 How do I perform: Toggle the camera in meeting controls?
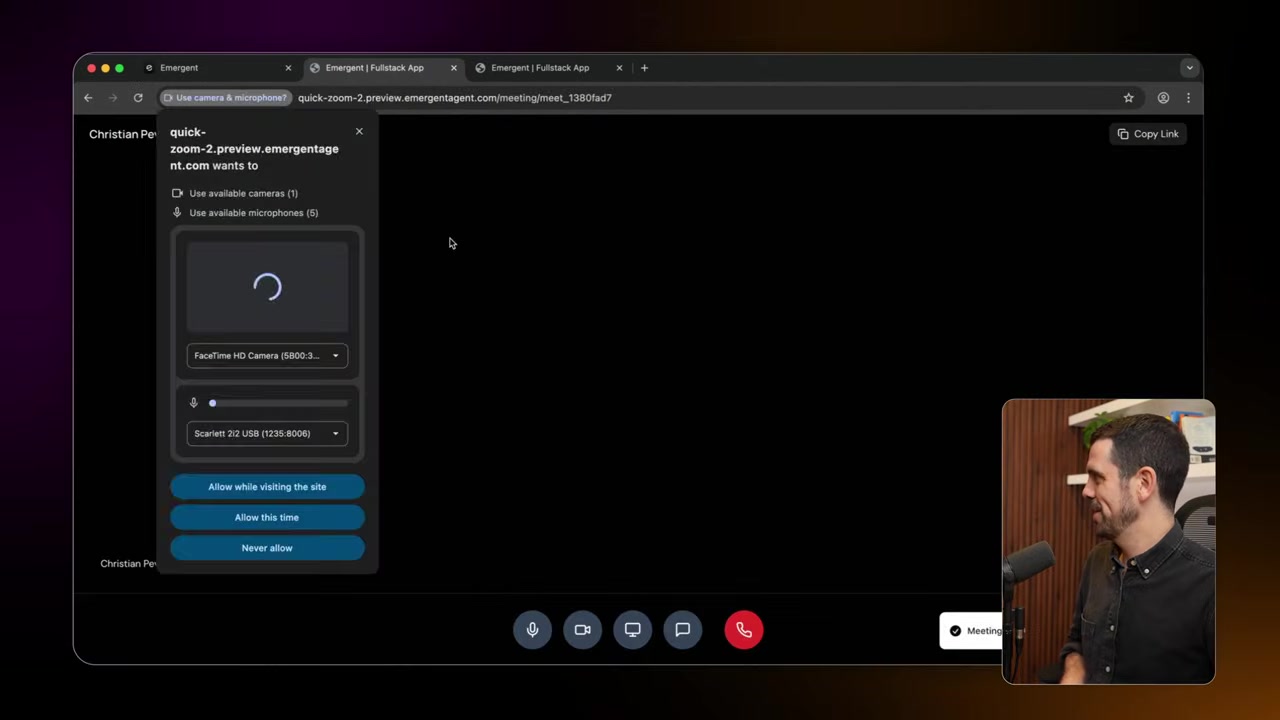(582, 630)
